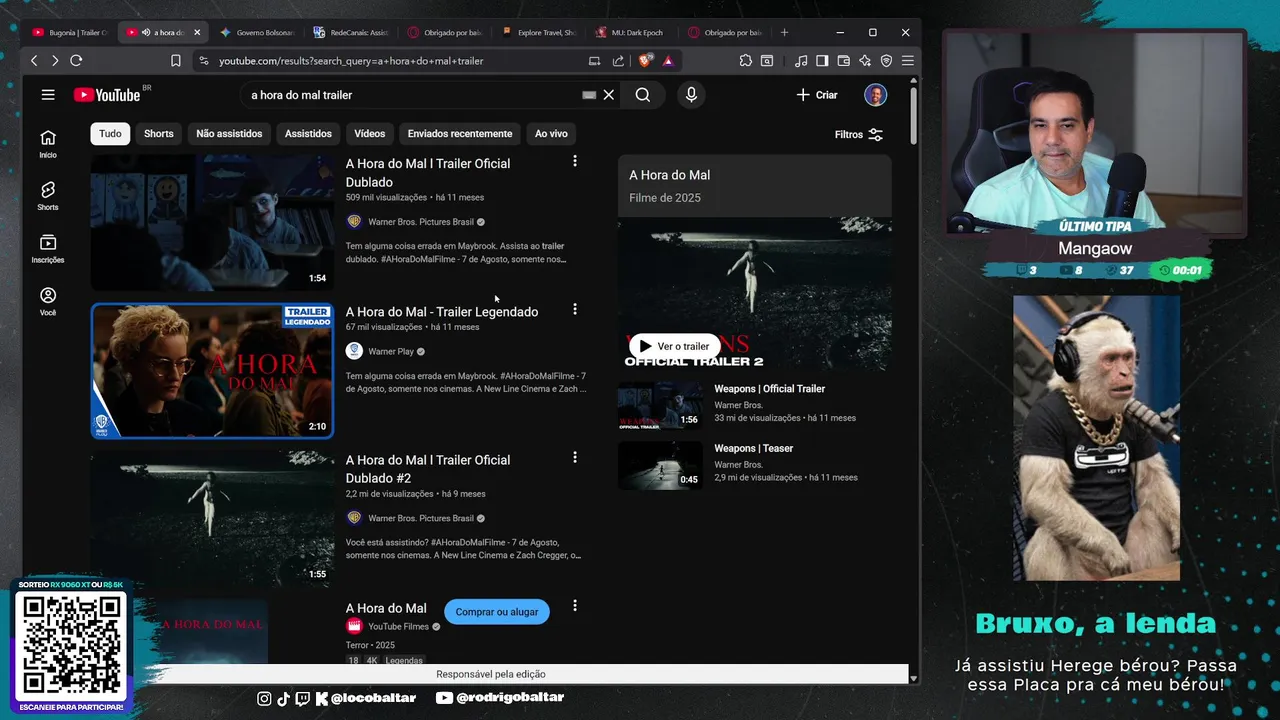The width and height of the screenshot is (1280, 720).
Task: Open Inscrições in the sidebar
Action: point(48,249)
